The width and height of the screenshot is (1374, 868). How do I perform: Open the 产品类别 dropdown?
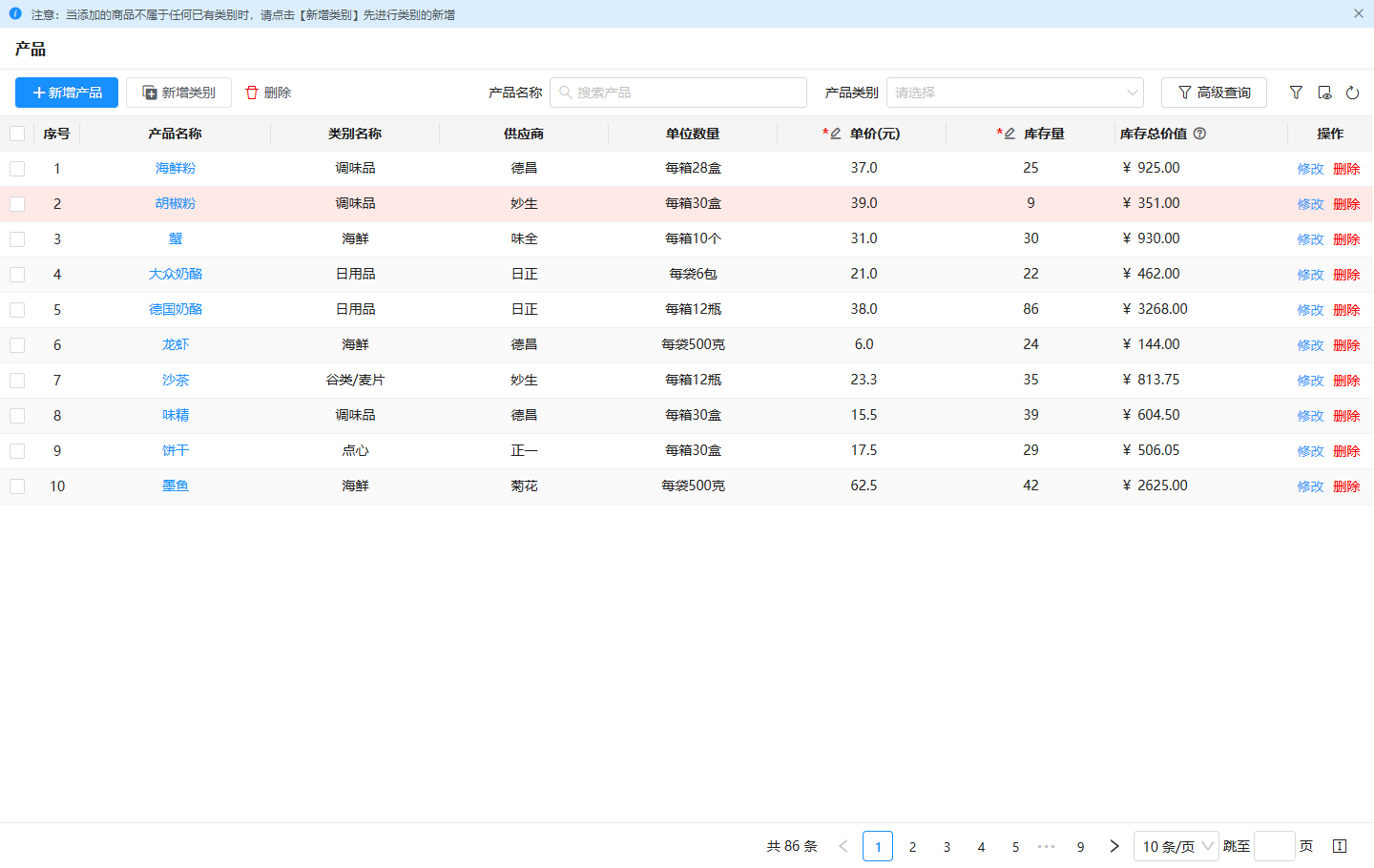coord(1015,93)
